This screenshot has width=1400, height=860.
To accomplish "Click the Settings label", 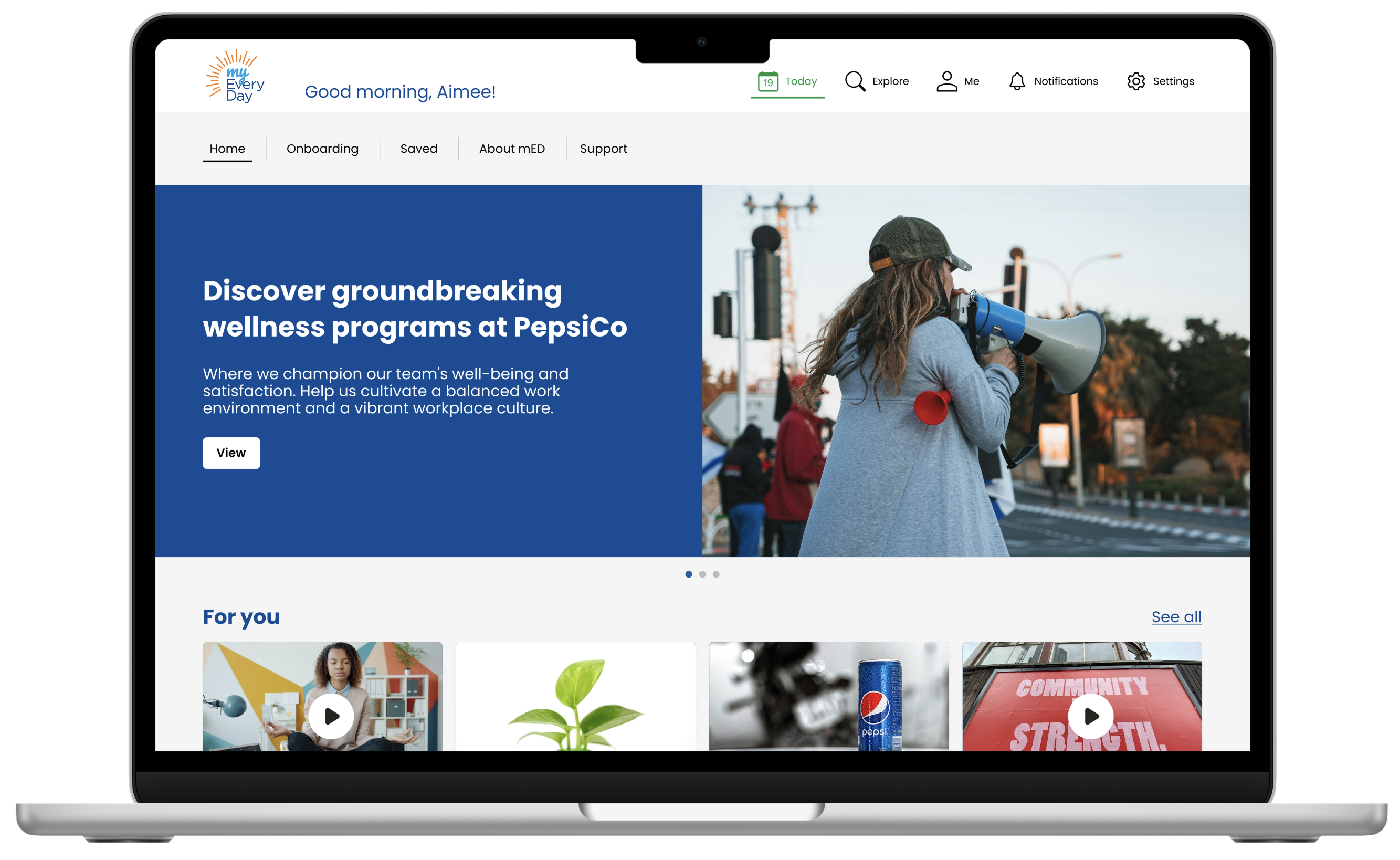I will click(1173, 81).
